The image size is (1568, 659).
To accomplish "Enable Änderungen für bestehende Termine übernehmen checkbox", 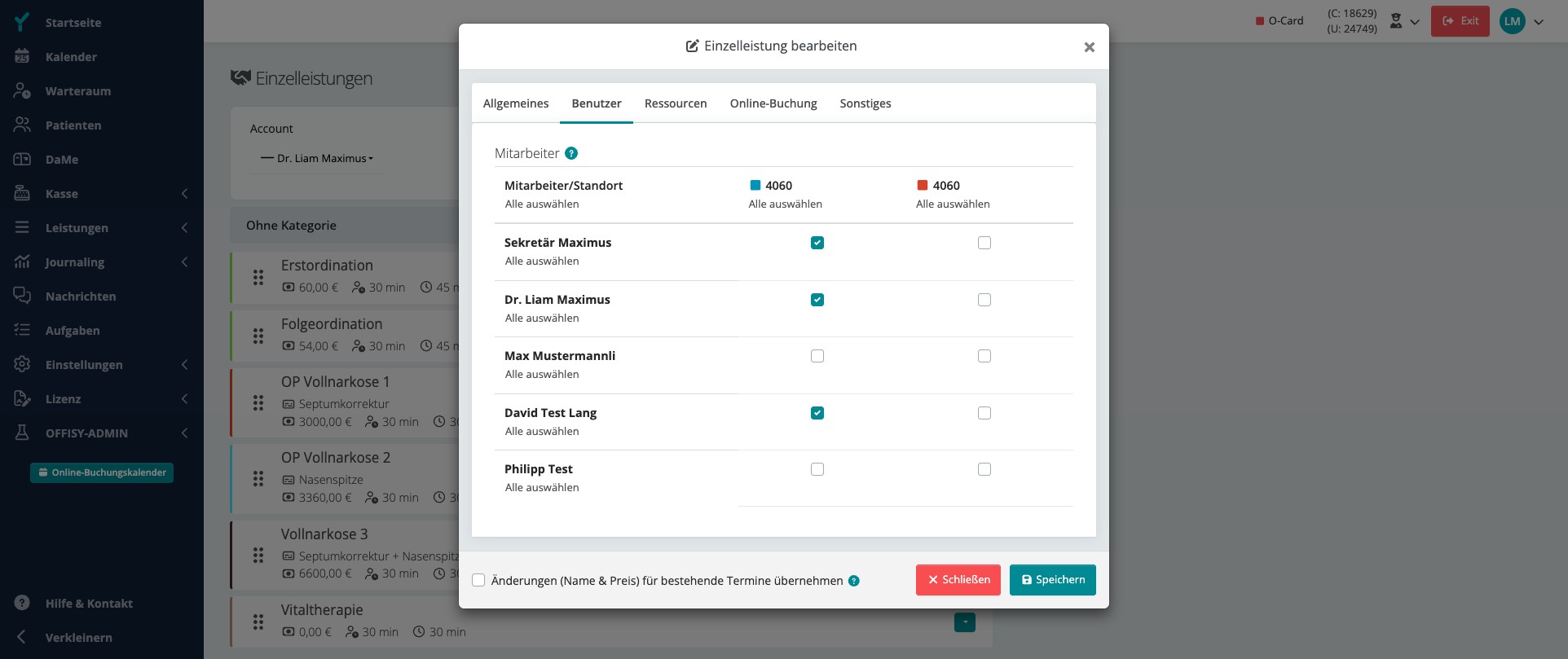I will [478, 580].
